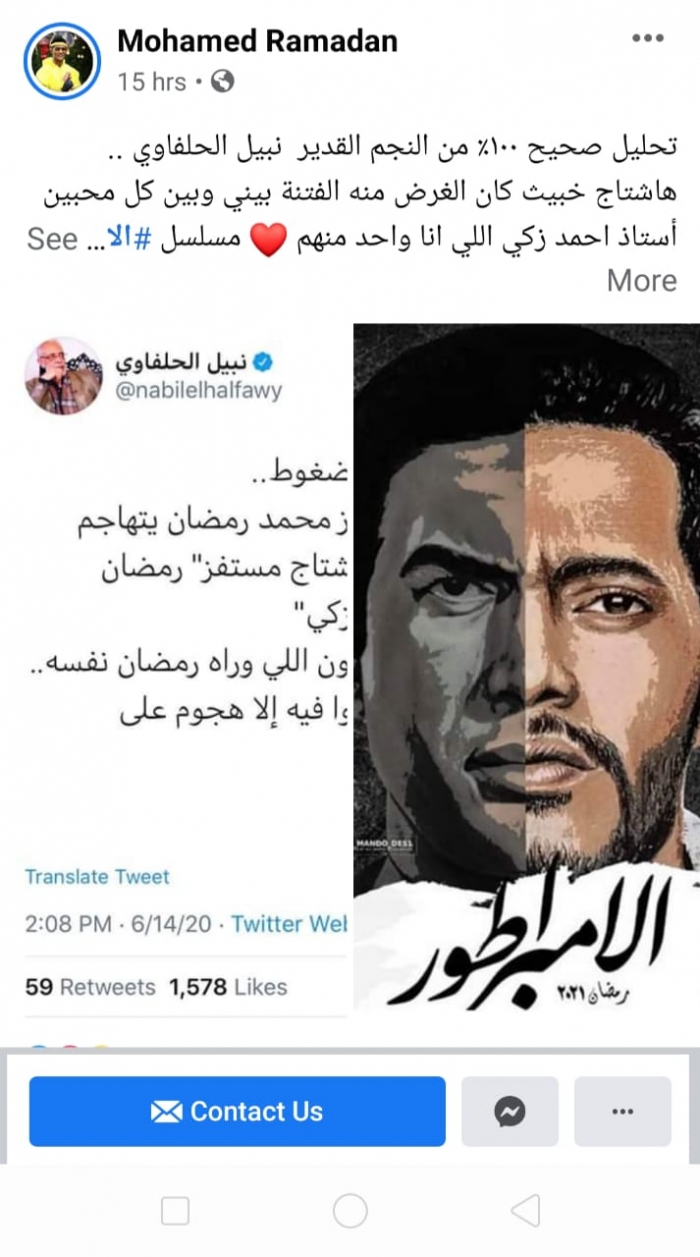Viewport: 700px width, 1257px height.
Task: Tap the Android back triangle button
Action: 525,1211
